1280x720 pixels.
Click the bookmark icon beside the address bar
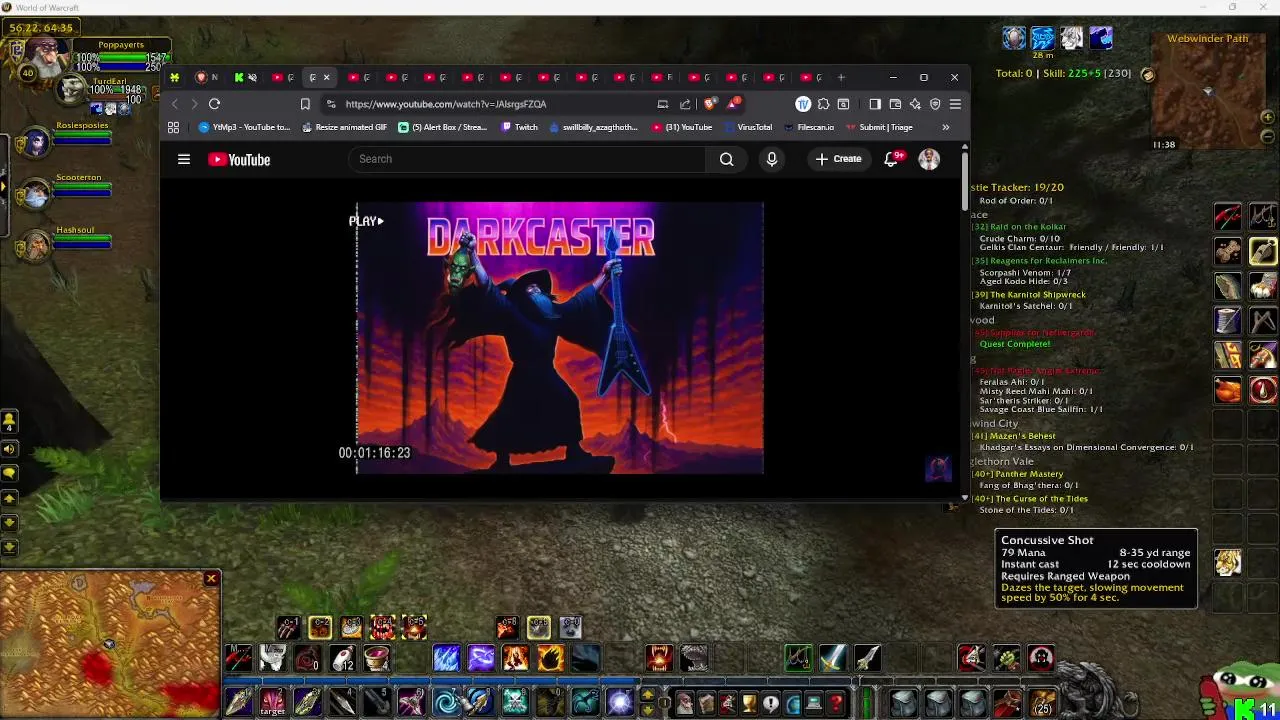coord(305,104)
